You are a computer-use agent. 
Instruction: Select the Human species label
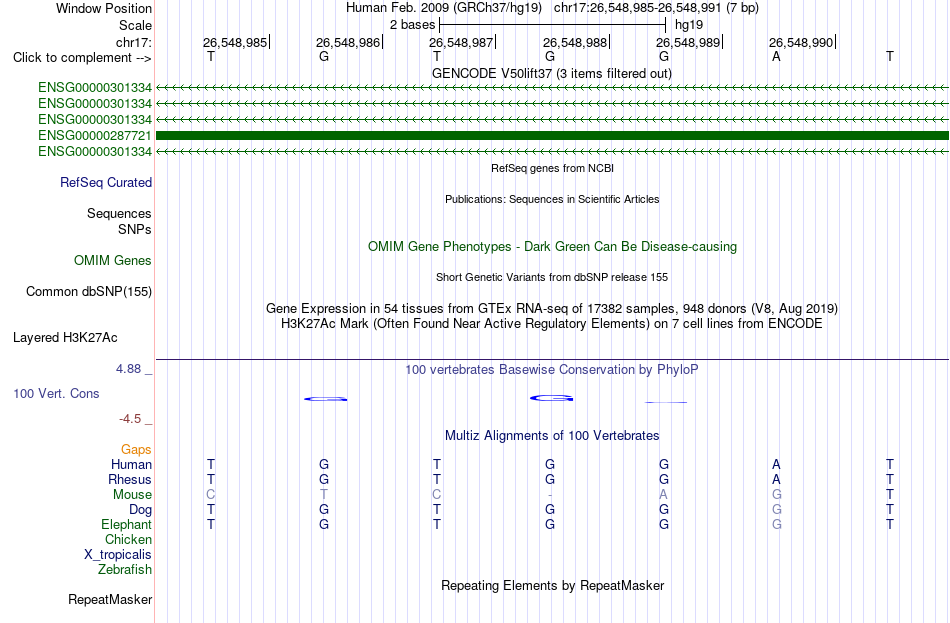point(131,464)
